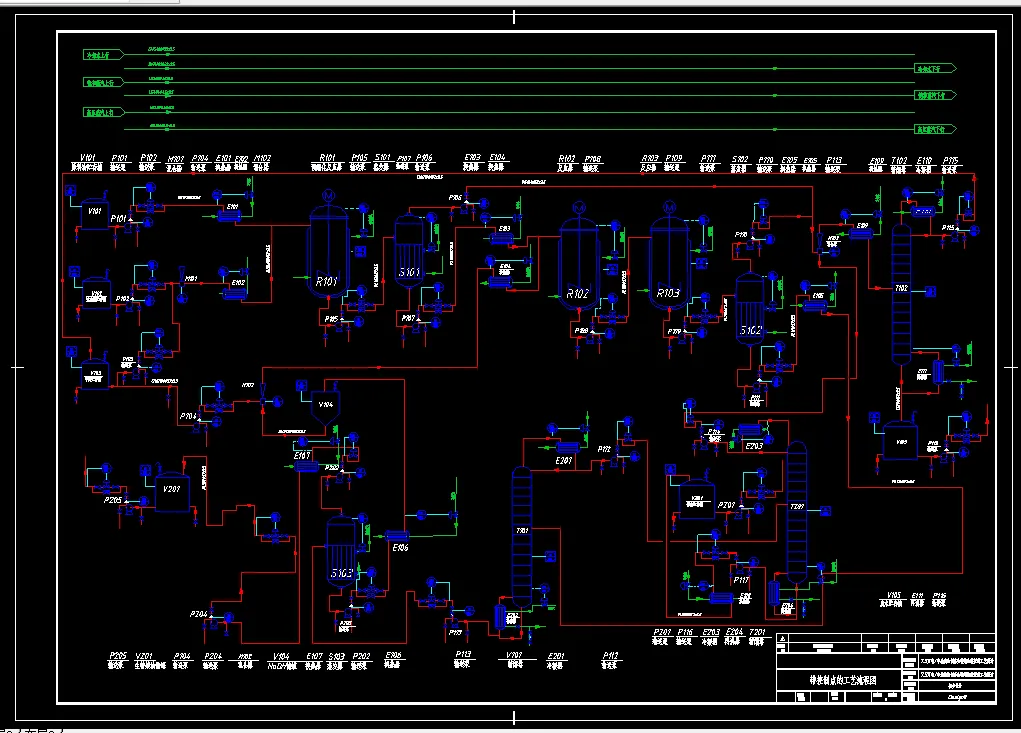Pick the R103 reactor vessel symbol
1021x733 pixels.
click(x=669, y=264)
